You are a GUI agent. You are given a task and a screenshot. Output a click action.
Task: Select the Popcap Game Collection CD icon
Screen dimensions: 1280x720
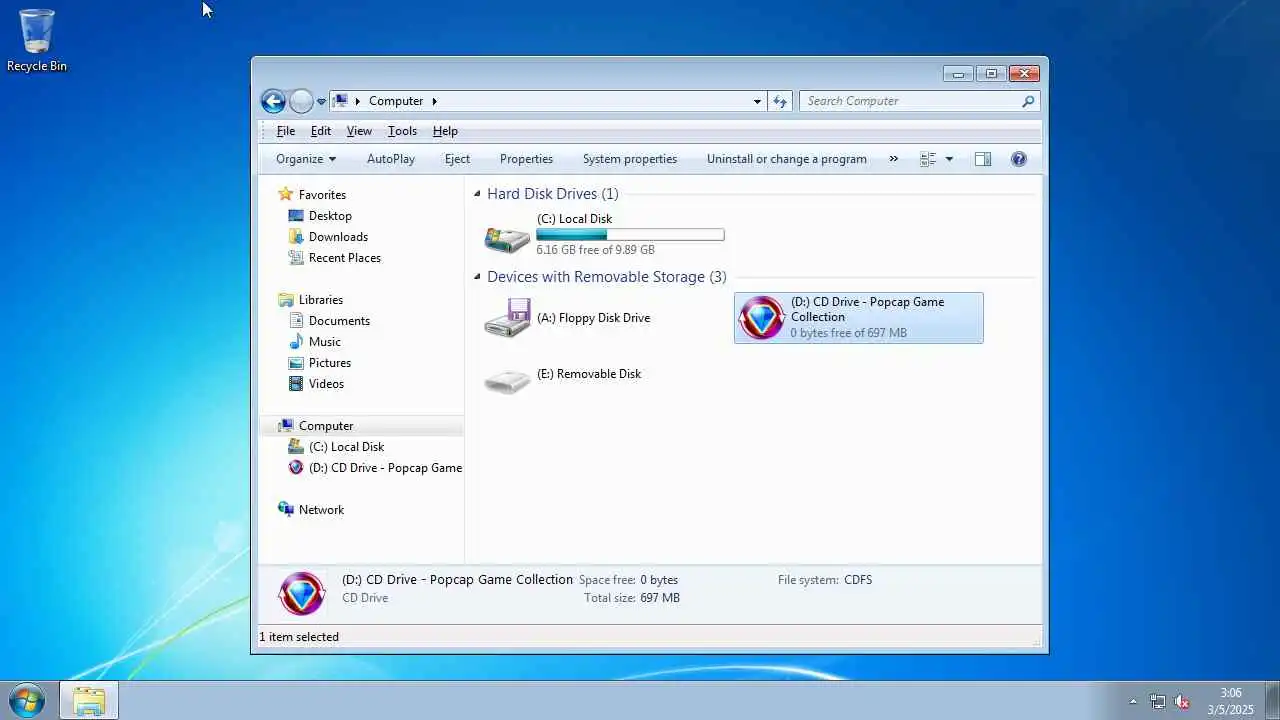(762, 318)
